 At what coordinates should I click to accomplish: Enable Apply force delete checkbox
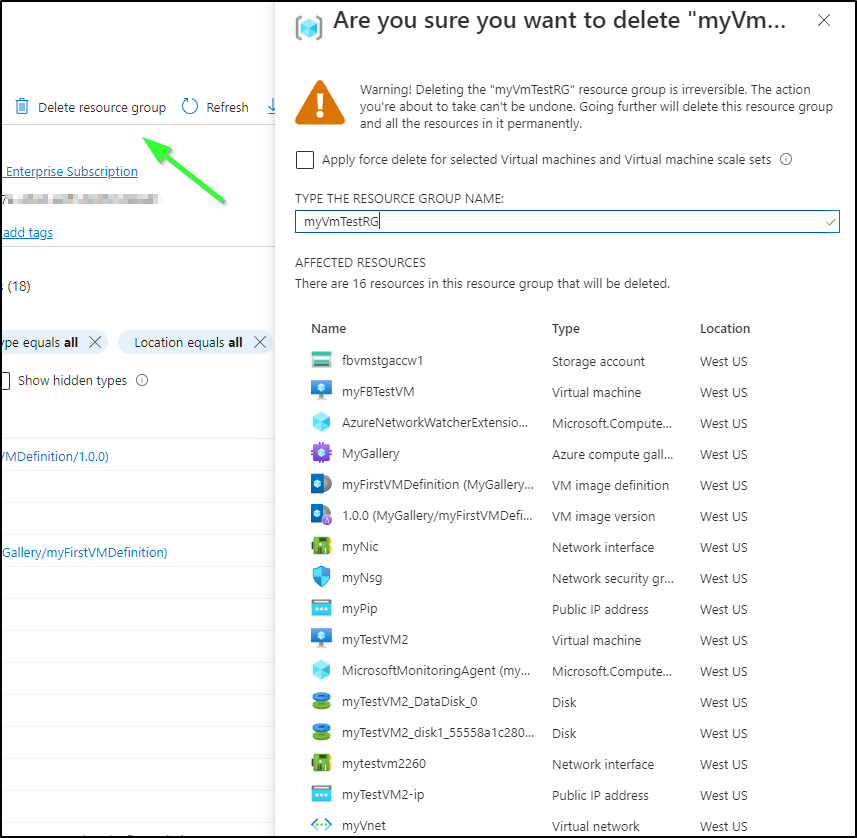[x=305, y=160]
